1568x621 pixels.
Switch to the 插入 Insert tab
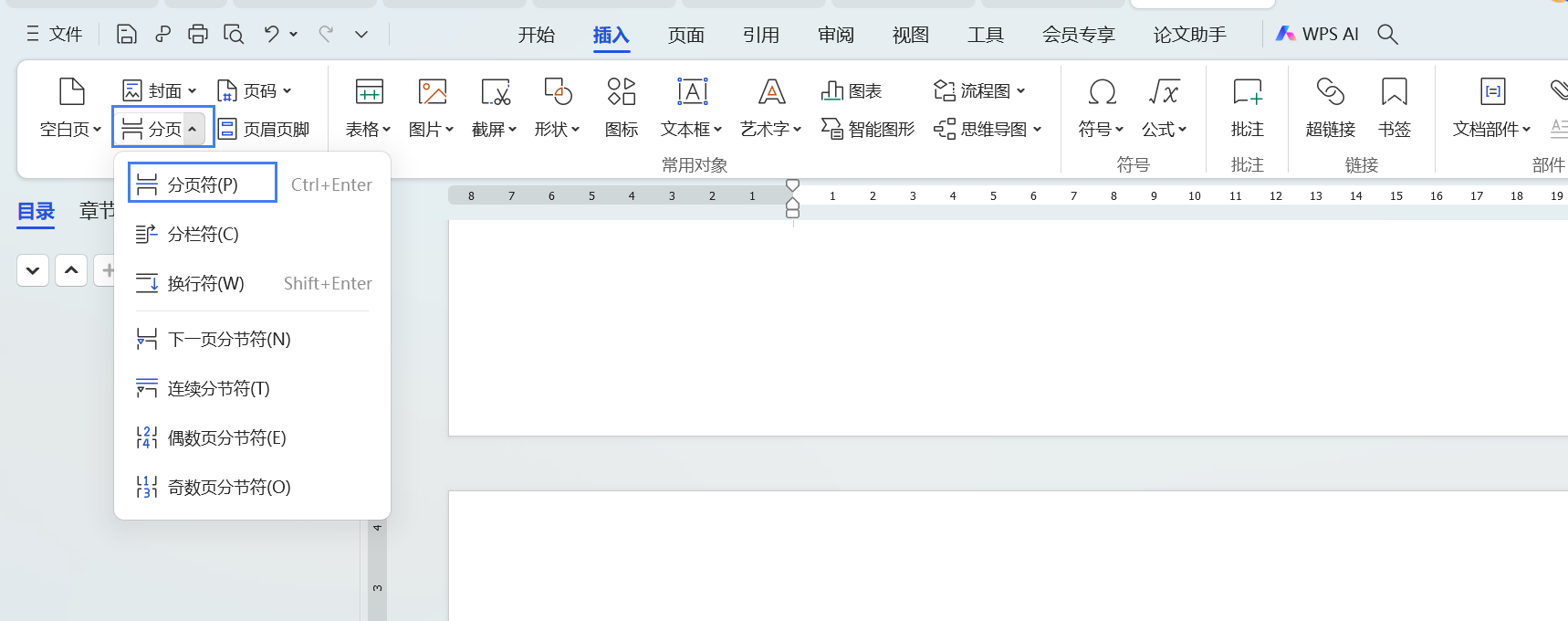click(x=612, y=35)
